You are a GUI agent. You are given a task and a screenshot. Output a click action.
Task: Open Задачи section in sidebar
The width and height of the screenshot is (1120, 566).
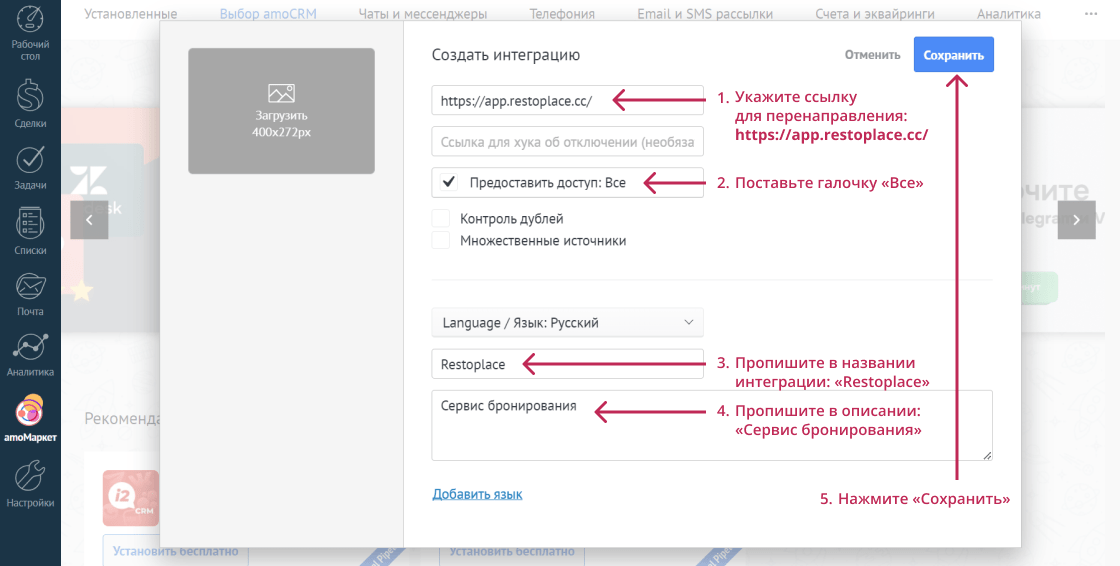[30, 167]
